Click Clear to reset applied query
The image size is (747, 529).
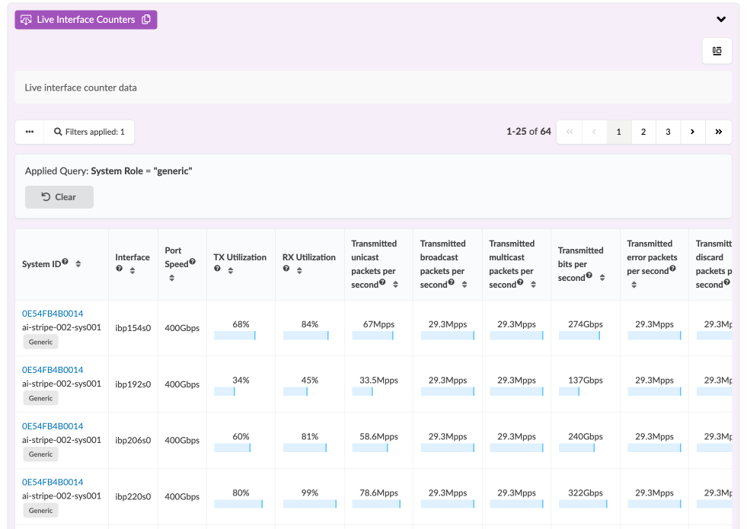coord(59,197)
